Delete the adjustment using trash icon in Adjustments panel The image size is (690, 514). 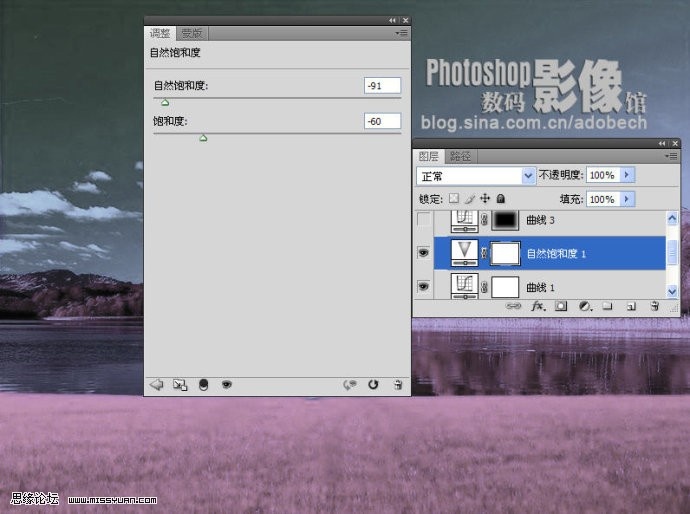[x=397, y=385]
